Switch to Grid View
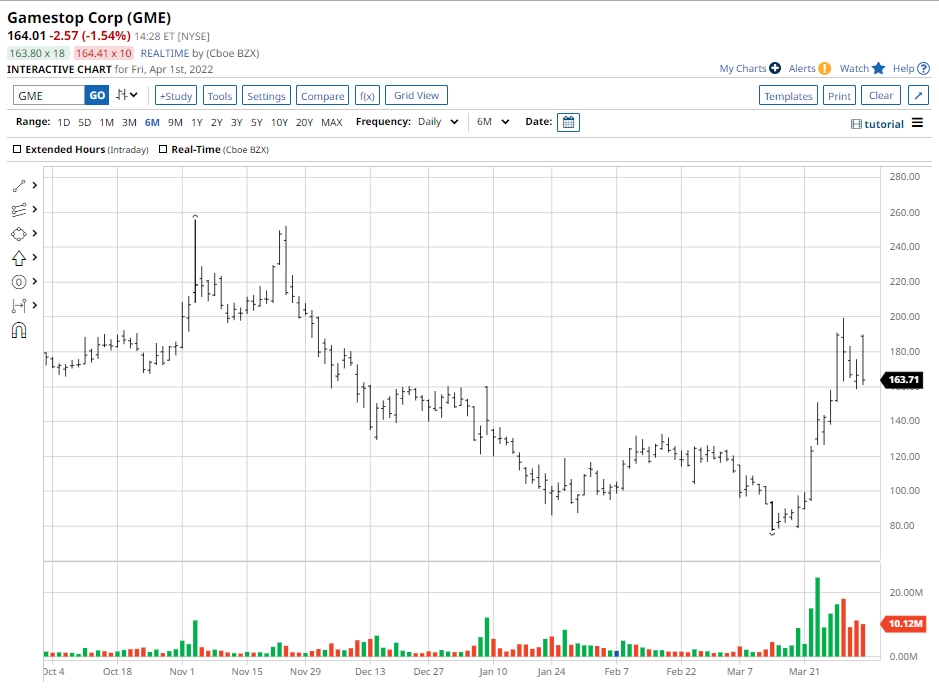This screenshot has width=939, height=696. 416,95
